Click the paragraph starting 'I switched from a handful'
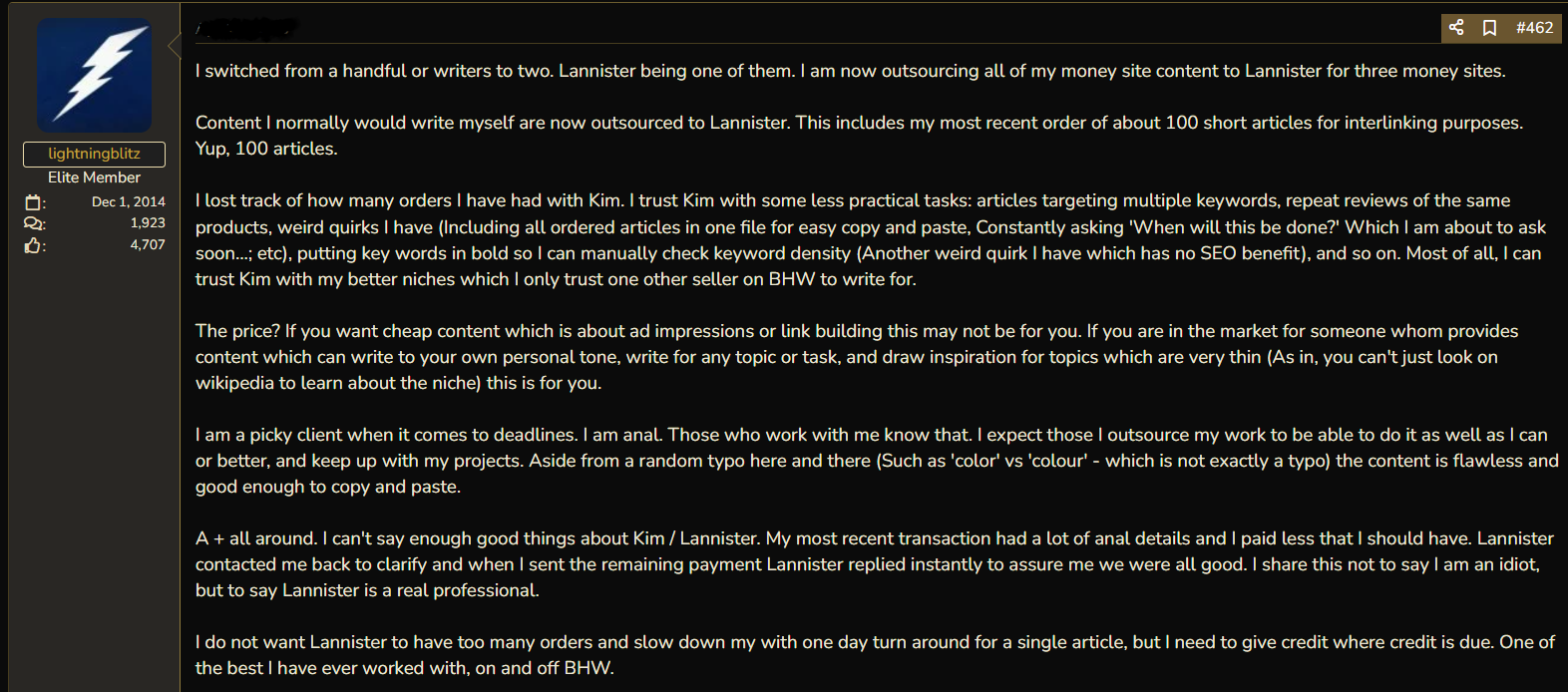 pyautogui.click(x=851, y=71)
